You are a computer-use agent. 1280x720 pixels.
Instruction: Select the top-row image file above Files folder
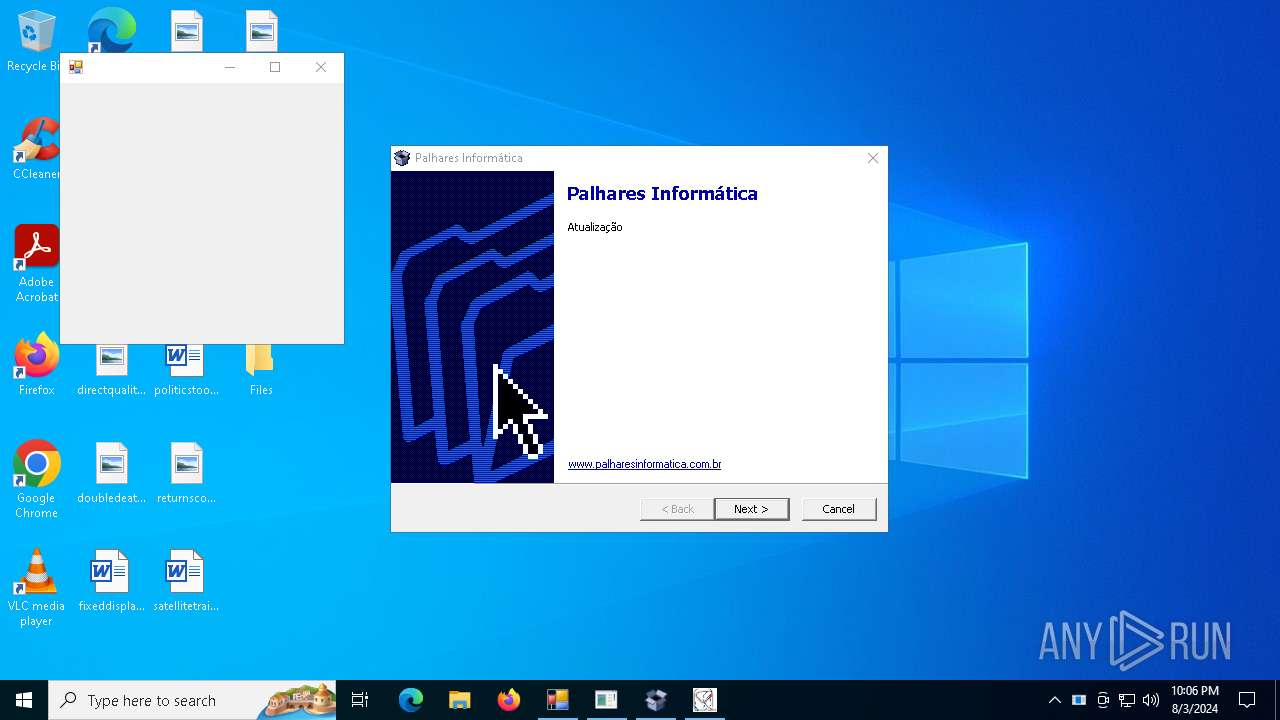tap(261, 31)
